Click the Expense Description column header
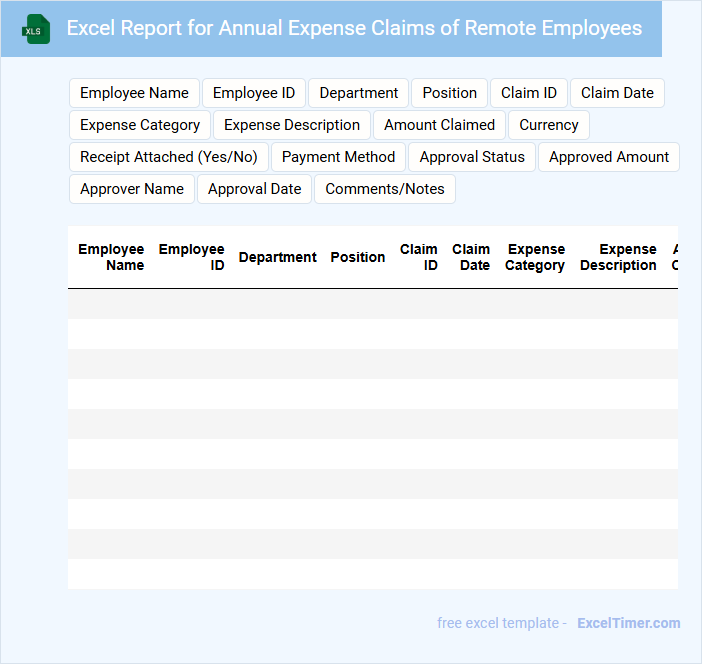Viewport: 702px width, 664px height. [618, 257]
